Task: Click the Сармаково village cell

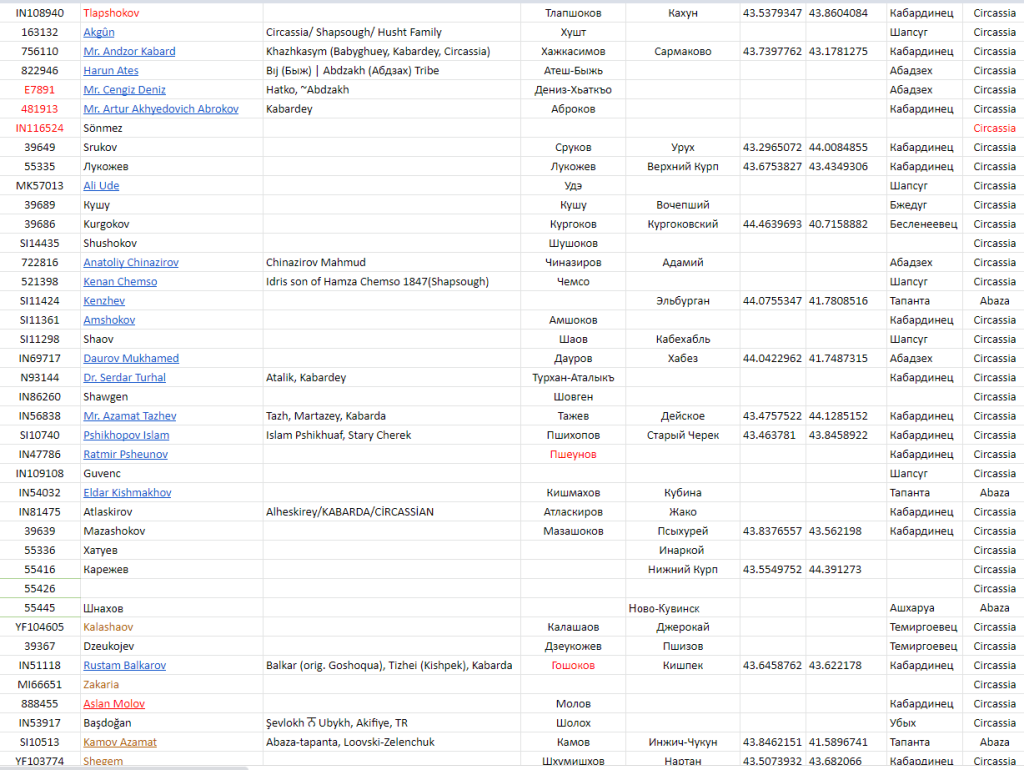Action: (683, 51)
